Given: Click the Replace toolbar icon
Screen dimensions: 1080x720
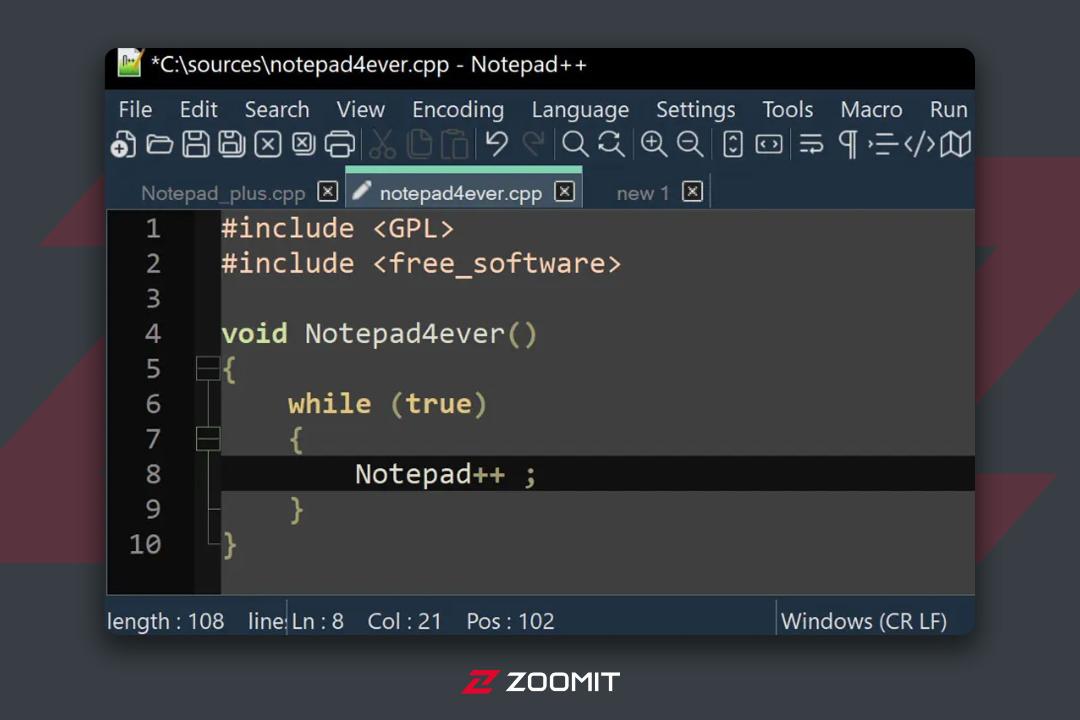Looking at the screenshot, I should 611,145.
